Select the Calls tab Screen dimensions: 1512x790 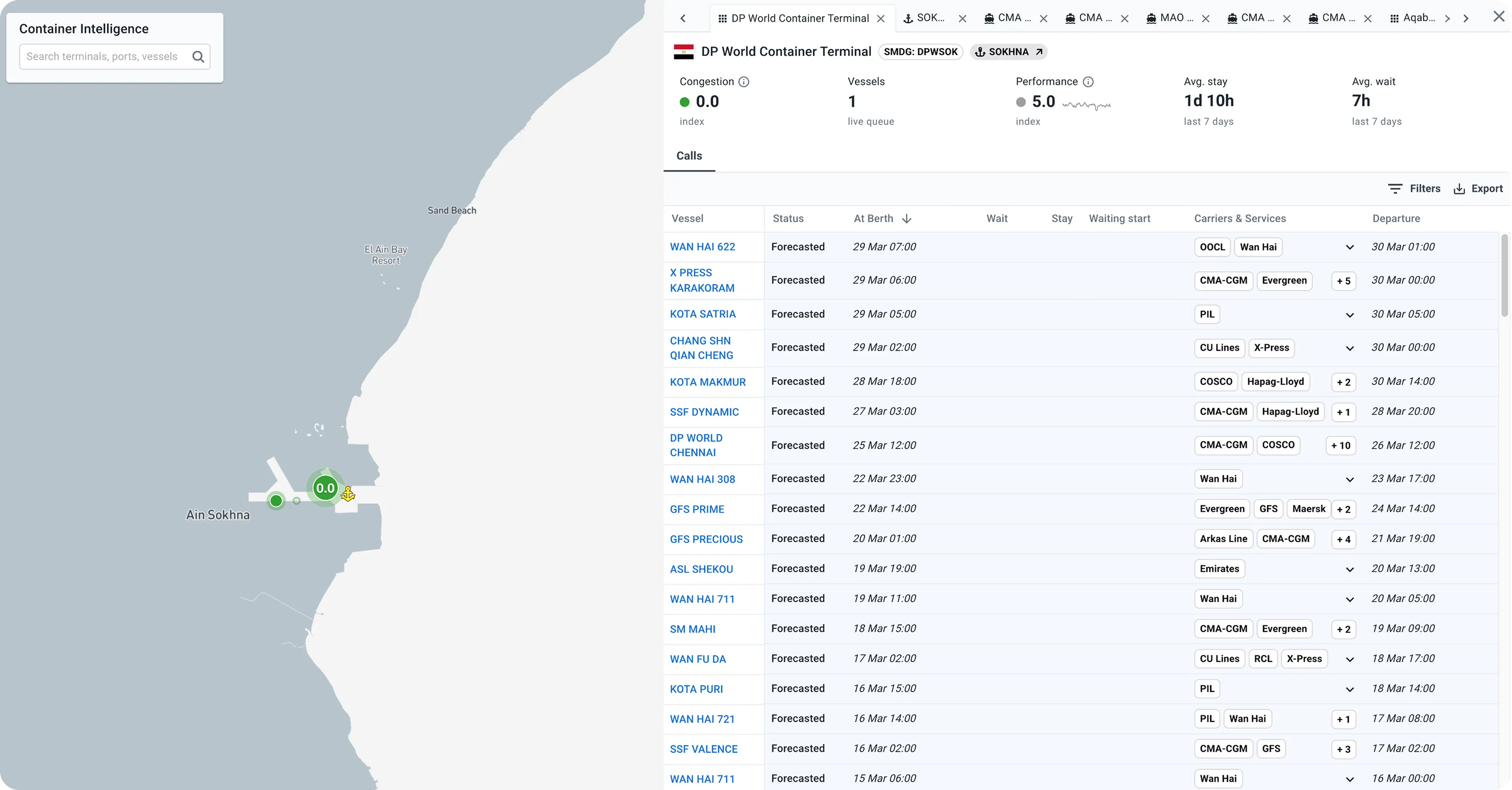pos(689,156)
